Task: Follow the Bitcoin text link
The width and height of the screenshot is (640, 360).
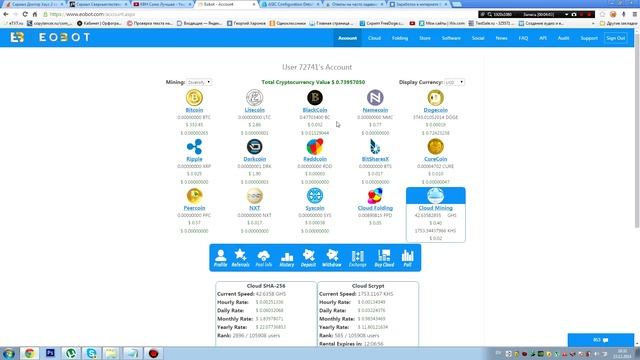Action: (194, 110)
